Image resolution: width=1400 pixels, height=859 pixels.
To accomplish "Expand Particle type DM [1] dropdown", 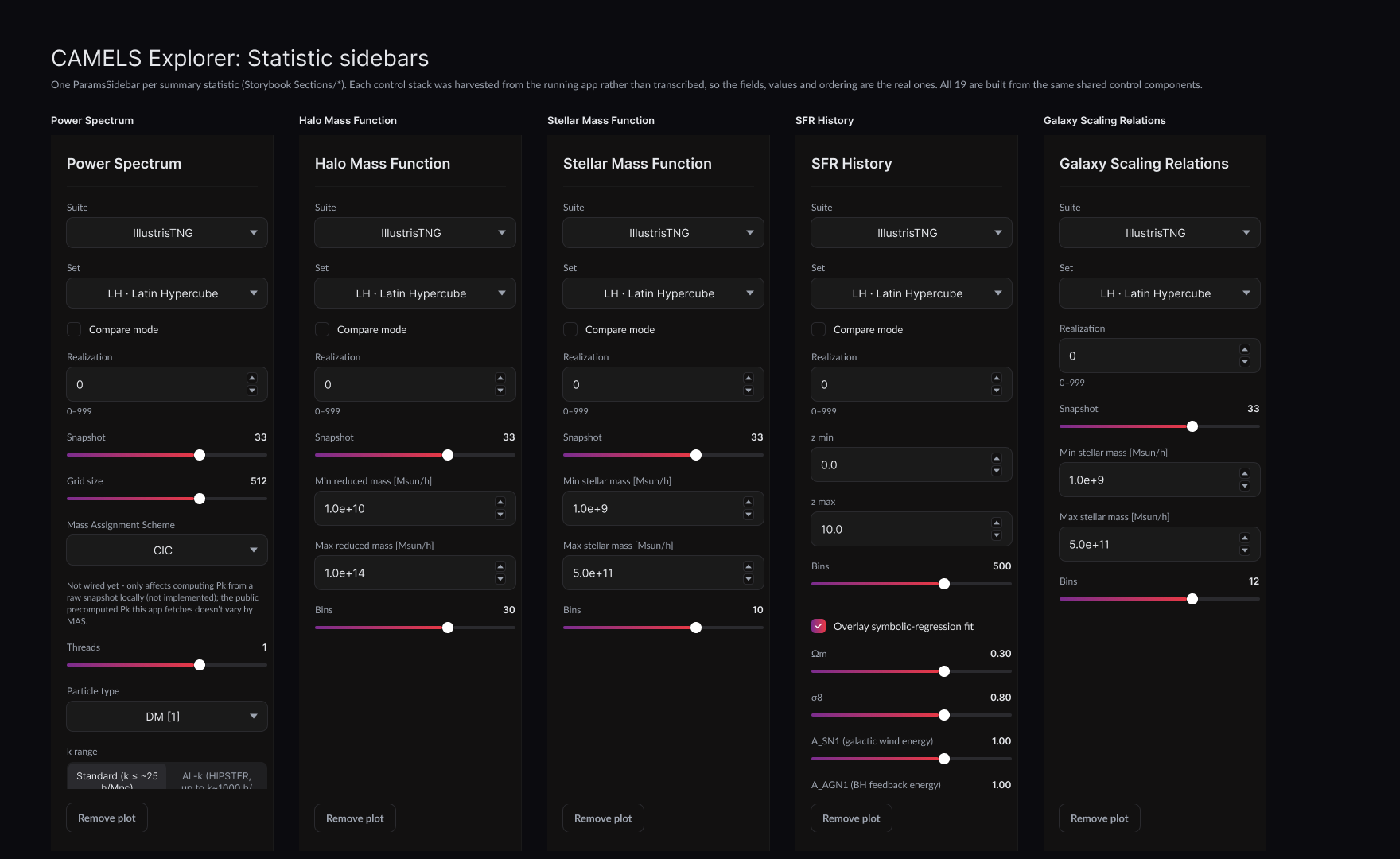I will point(167,717).
